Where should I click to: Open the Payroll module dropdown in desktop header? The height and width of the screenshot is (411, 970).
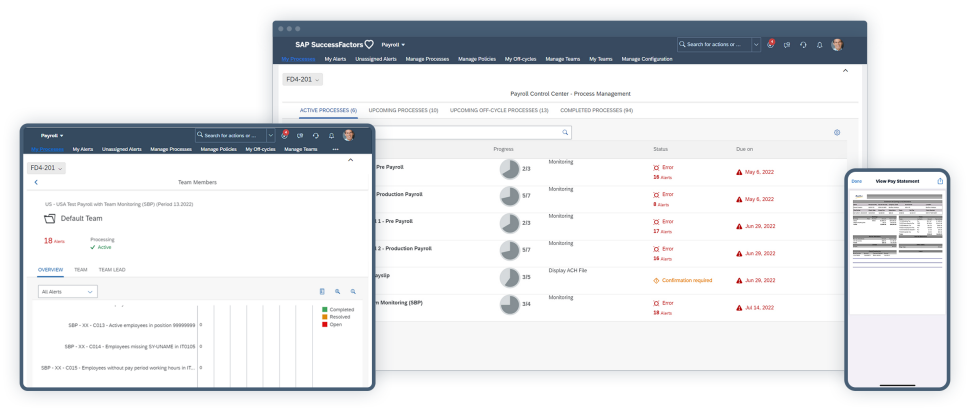[x=393, y=45]
